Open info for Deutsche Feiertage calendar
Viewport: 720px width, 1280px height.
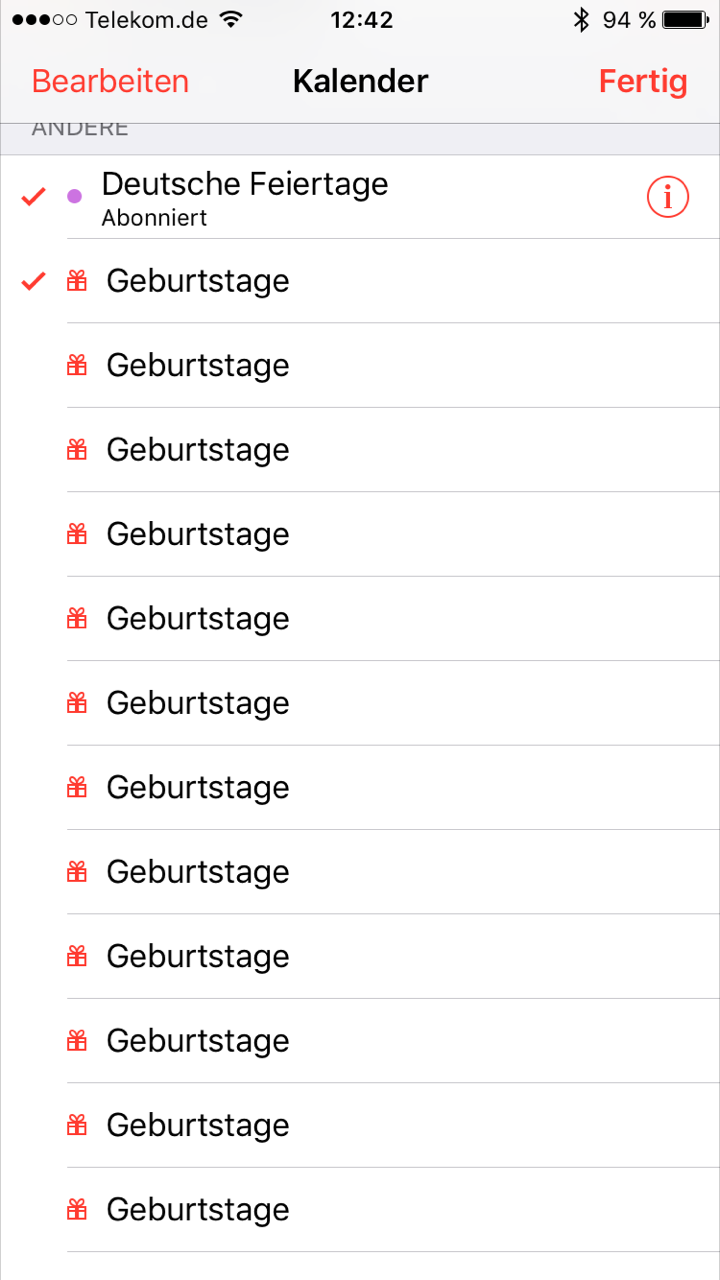pos(667,198)
